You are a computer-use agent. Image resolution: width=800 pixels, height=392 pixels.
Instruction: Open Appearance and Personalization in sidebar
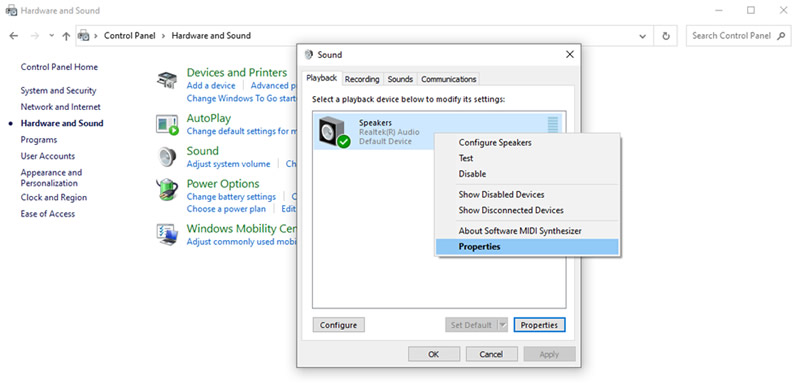(51, 178)
